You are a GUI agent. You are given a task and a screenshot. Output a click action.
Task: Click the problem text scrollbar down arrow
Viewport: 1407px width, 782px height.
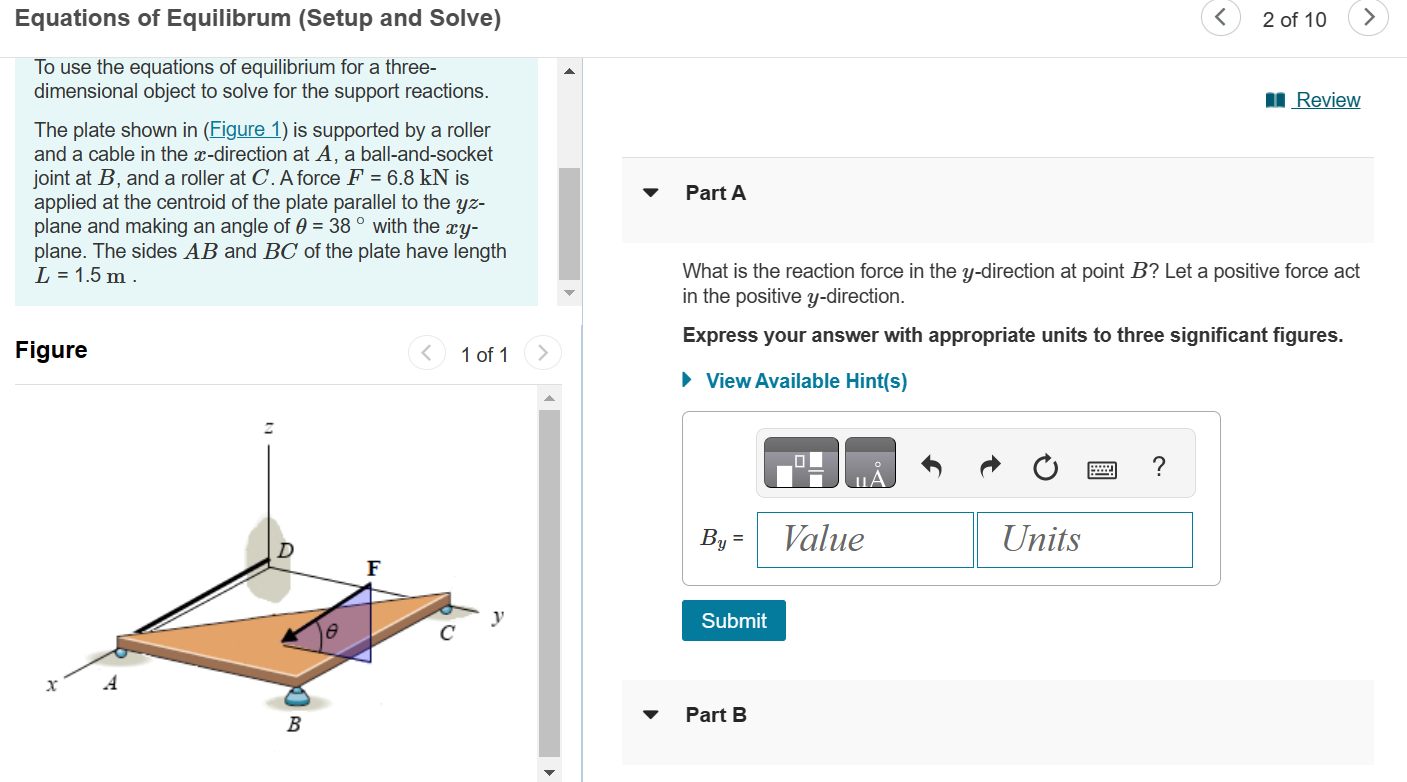click(569, 293)
